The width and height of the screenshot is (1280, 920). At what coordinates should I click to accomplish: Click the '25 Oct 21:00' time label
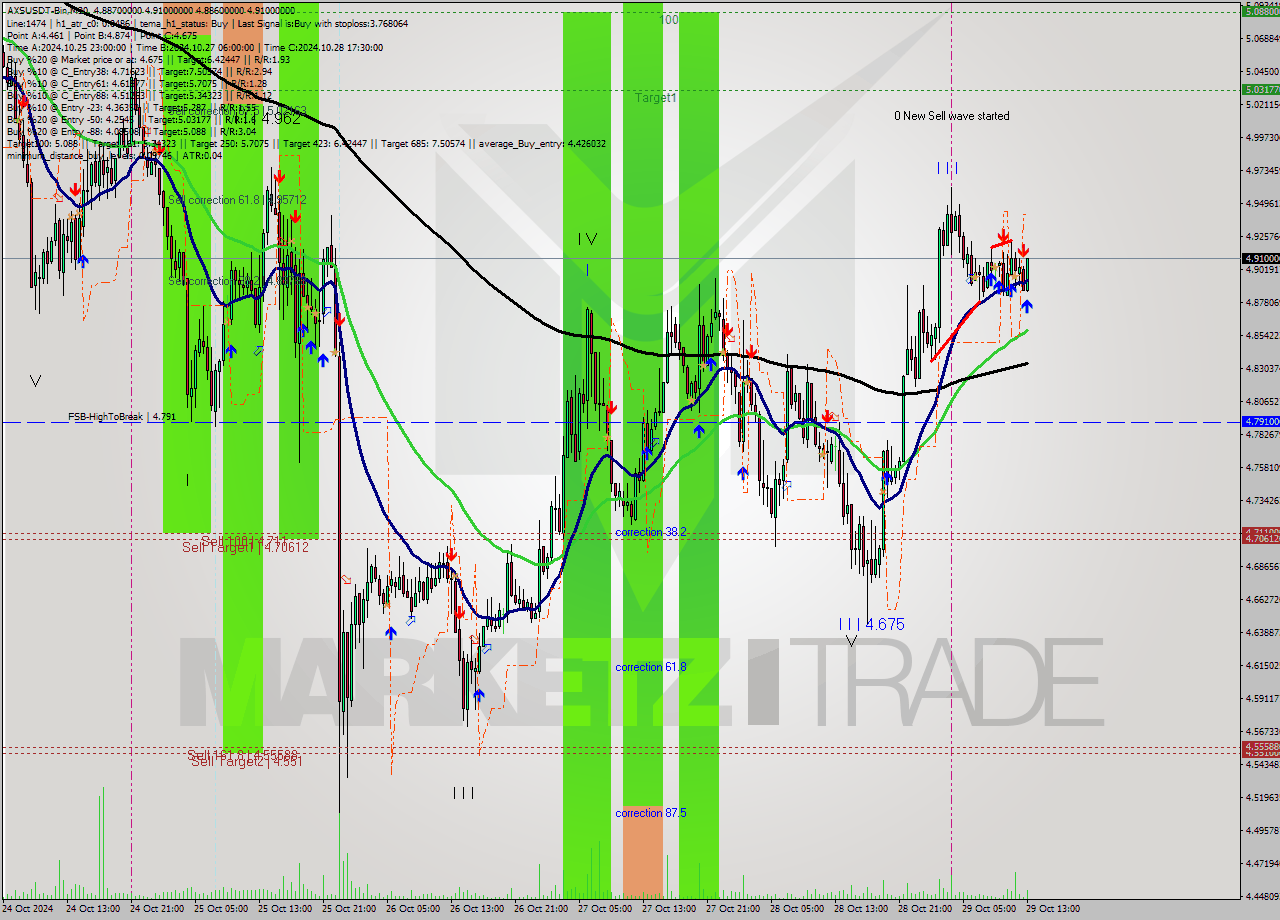tap(349, 909)
